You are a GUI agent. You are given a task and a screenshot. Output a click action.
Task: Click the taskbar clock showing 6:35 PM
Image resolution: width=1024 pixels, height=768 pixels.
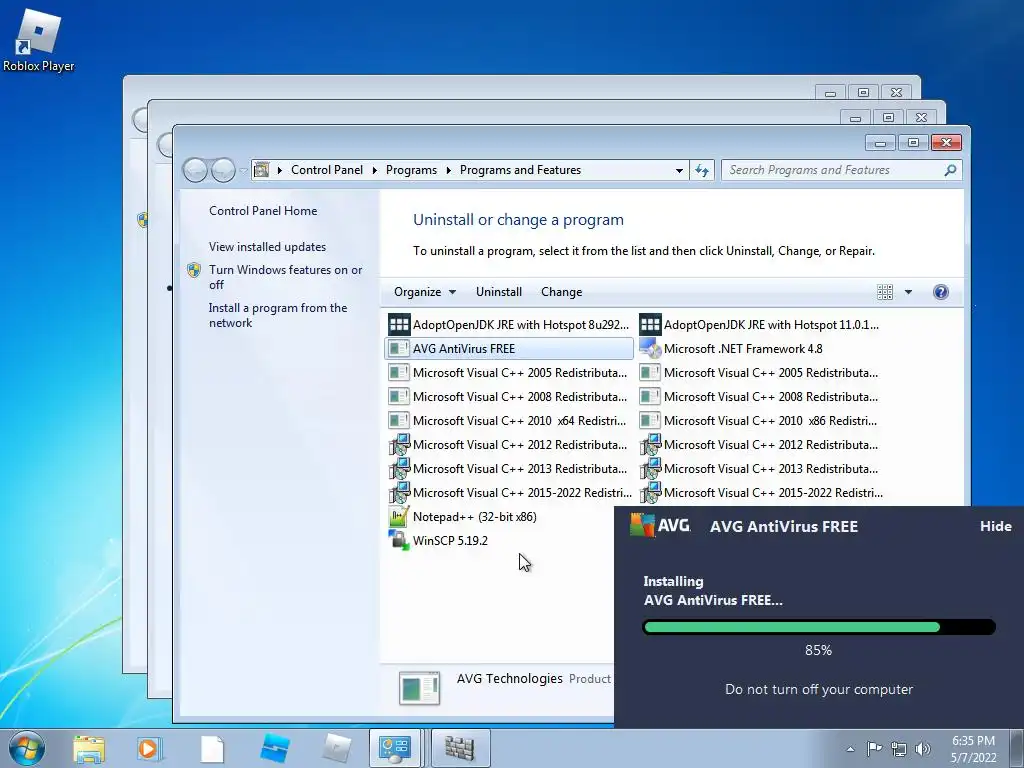click(973, 749)
